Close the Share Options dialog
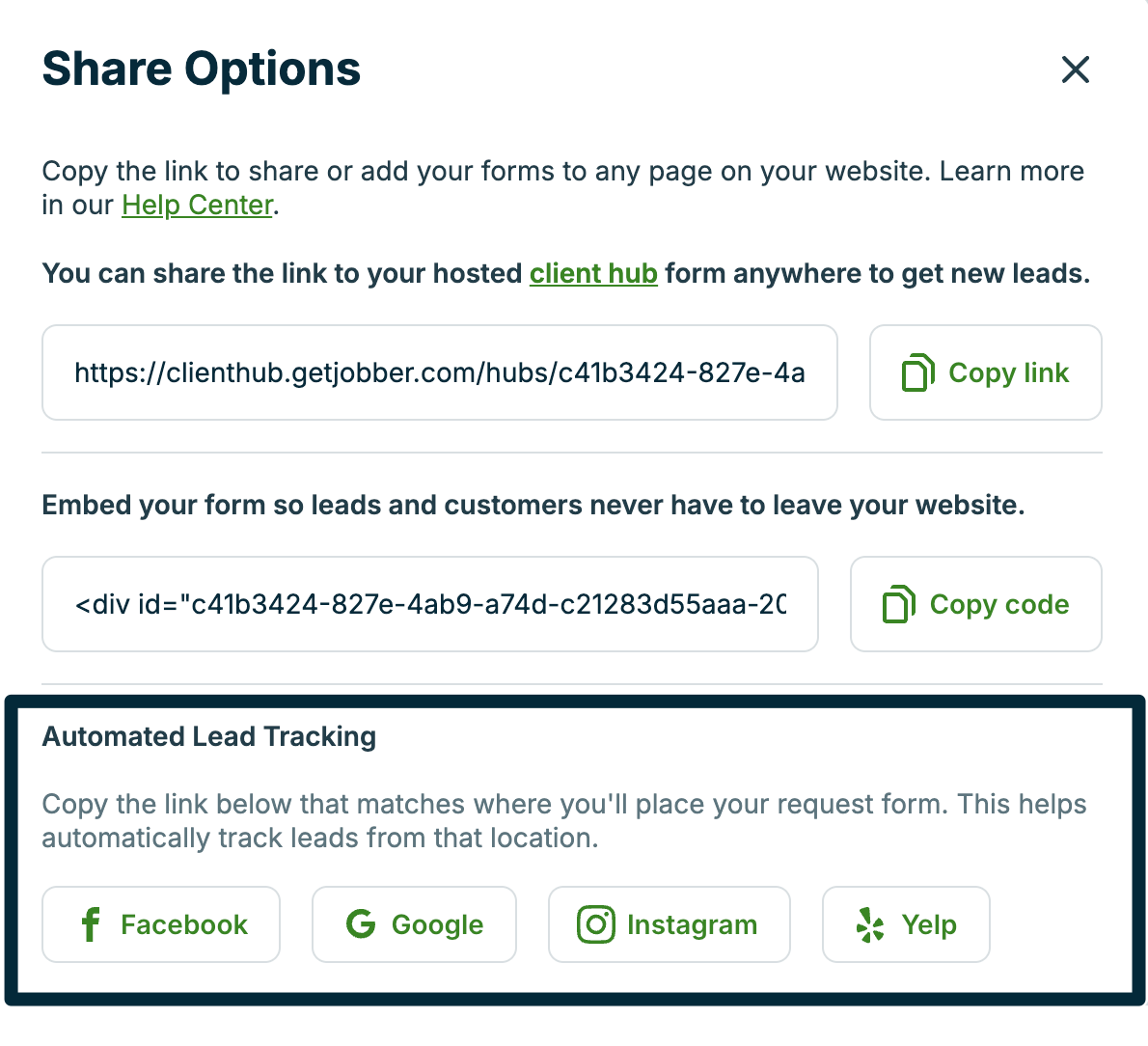The image size is (1148, 1046). tap(1075, 69)
